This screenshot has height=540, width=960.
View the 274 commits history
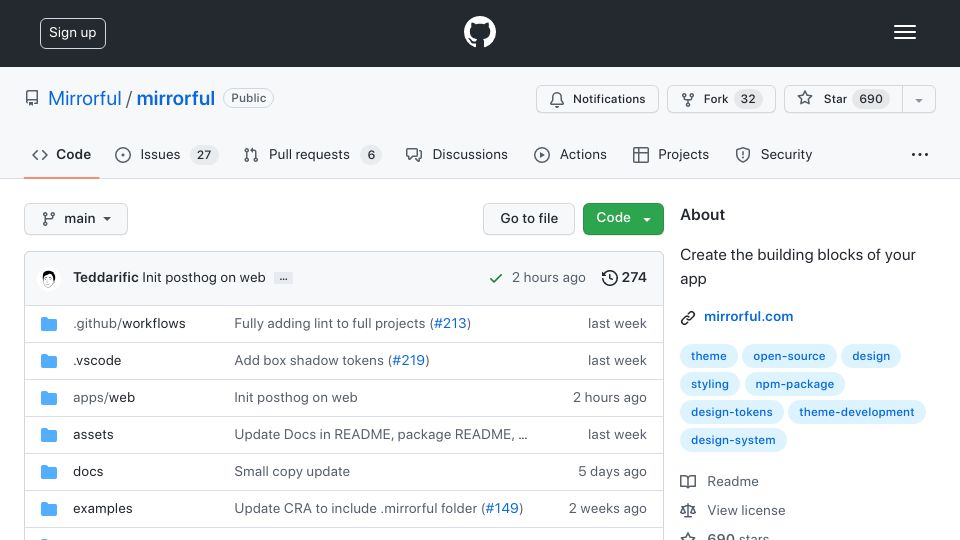click(x=624, y=277)
